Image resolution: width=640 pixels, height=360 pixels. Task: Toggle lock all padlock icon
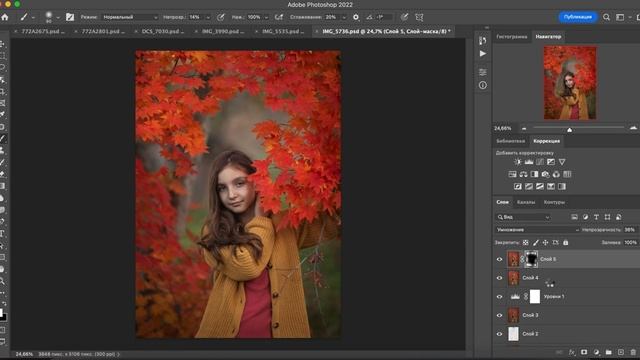coord(565,242)
